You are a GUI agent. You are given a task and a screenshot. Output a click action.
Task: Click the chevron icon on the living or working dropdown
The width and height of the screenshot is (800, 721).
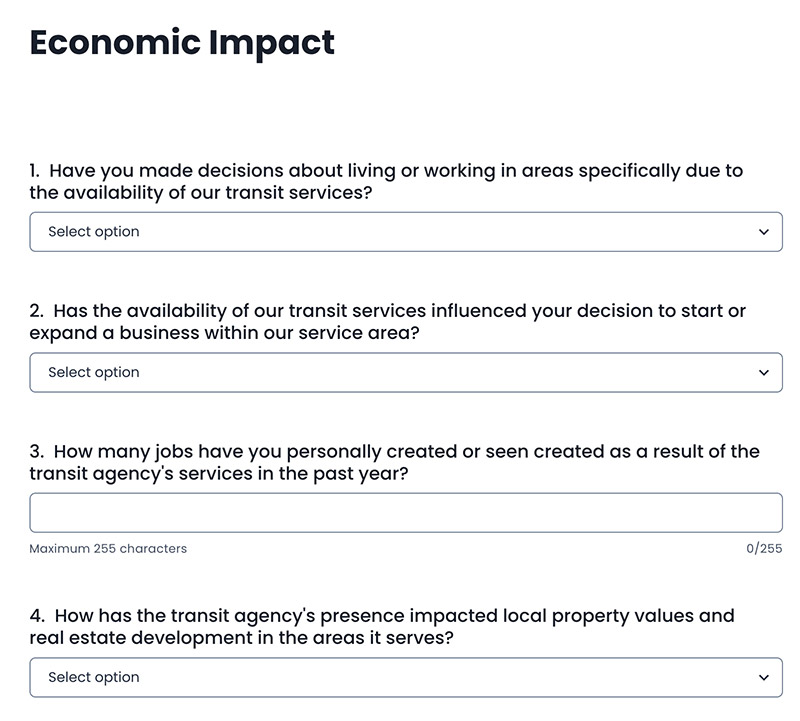pyautogui.click(x=763, y=232)
